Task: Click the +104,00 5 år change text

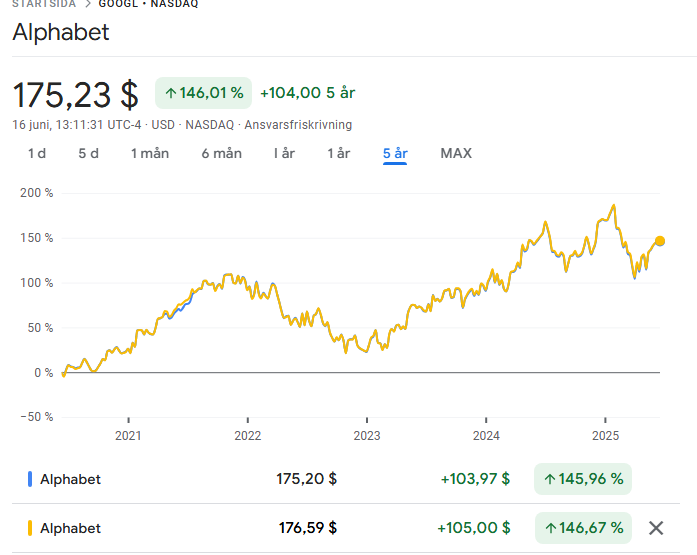Action: click(x=308, y=93)
